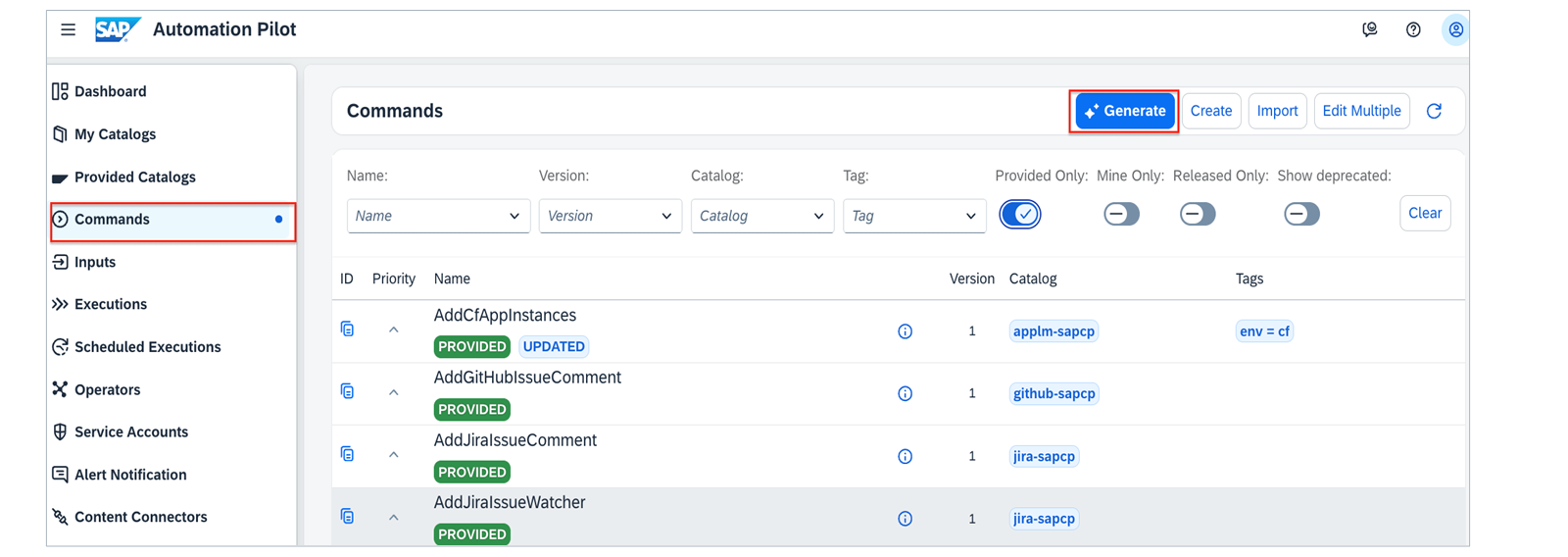This screenshot has height=557, width=1568.
Task: Click the Generate button
Action: pos(1125,111)
